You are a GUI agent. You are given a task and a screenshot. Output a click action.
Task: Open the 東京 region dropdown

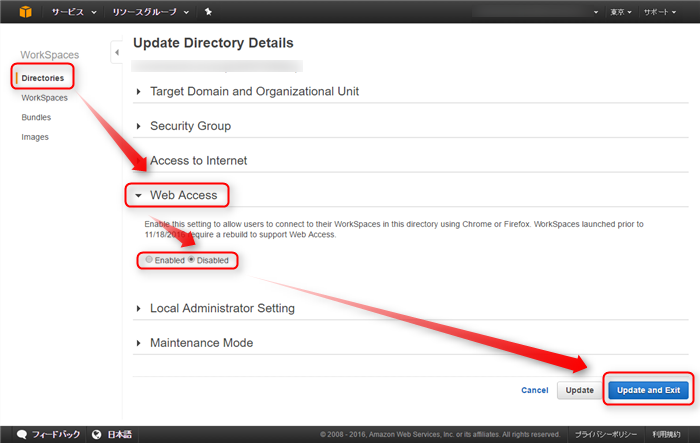click(621, 12)
